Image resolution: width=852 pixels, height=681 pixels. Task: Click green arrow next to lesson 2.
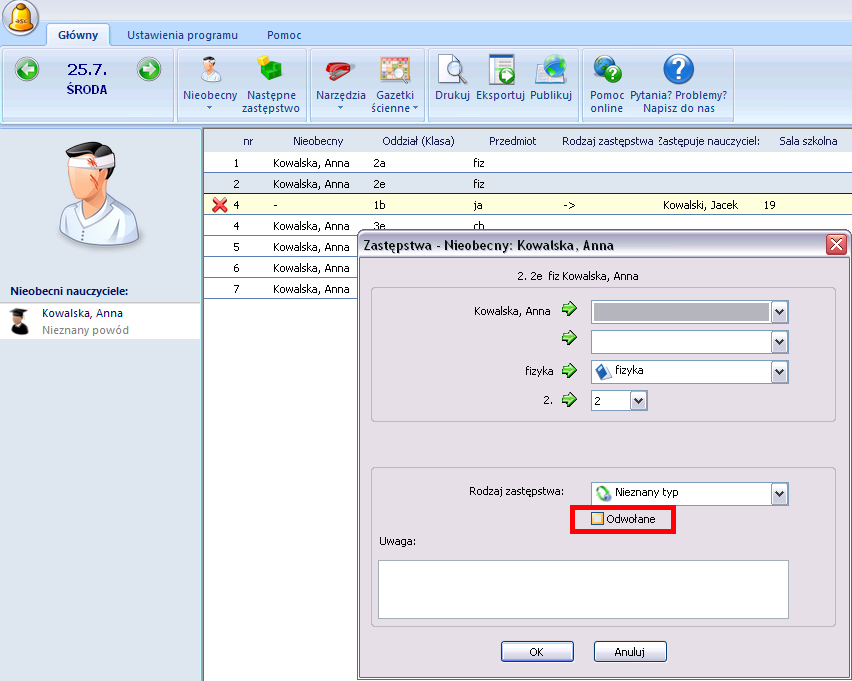tap(569, 400)
